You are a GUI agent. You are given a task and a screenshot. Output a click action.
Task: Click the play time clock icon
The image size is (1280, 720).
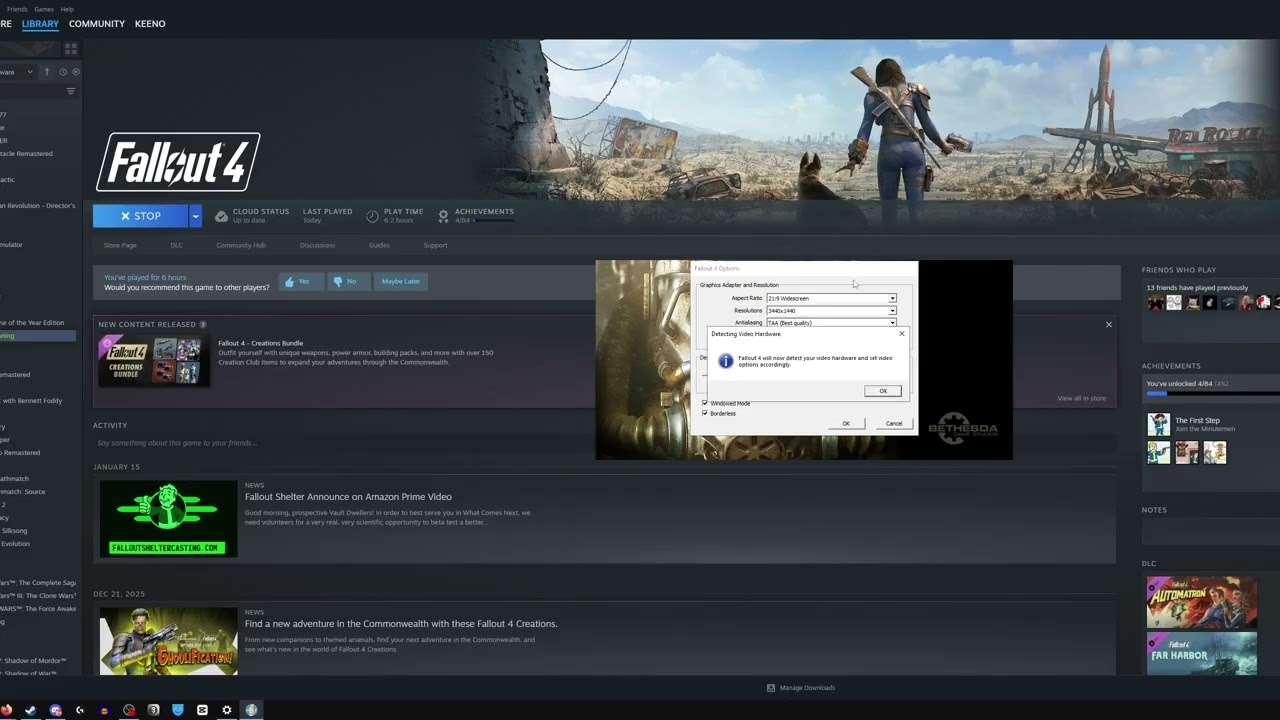[x=372, y=216]
